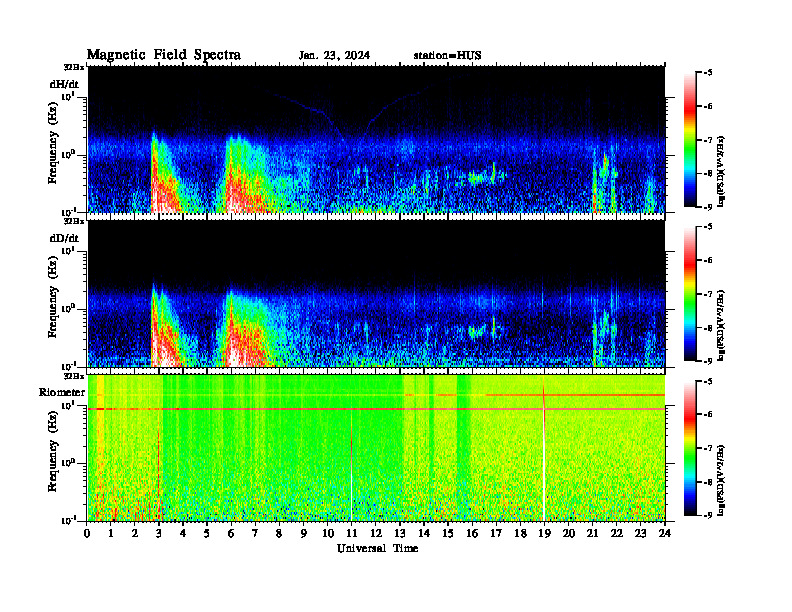Click hour '11' on the time axis

tap(352, 533)
